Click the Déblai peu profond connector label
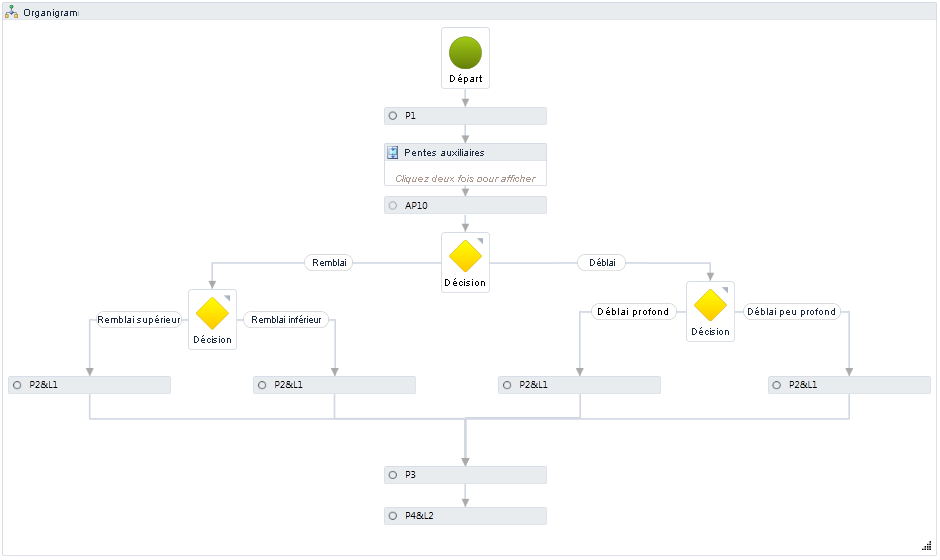940x560 pixels. tap(791, 311)
